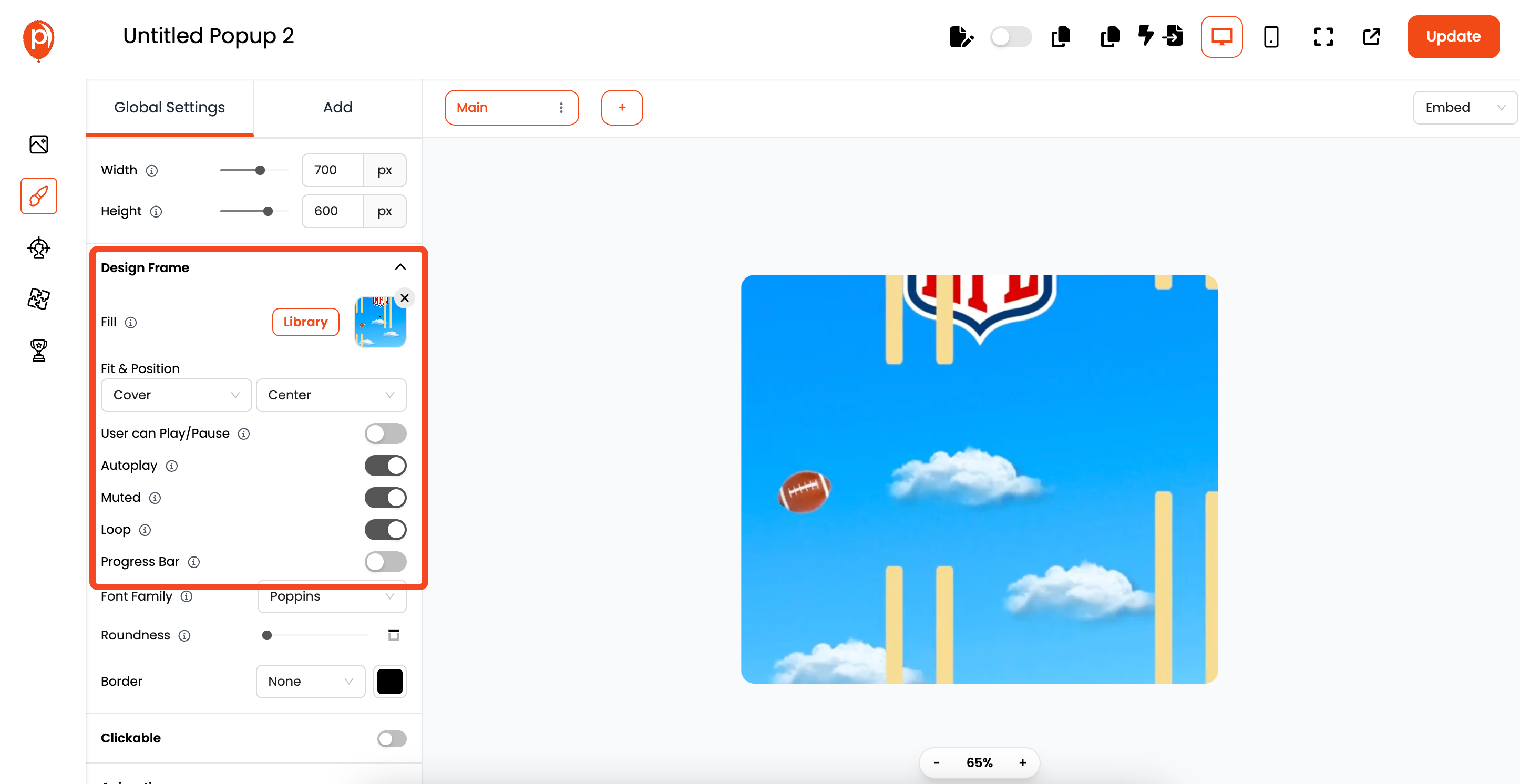Click the lightning bolt icon

point(1146,35)
